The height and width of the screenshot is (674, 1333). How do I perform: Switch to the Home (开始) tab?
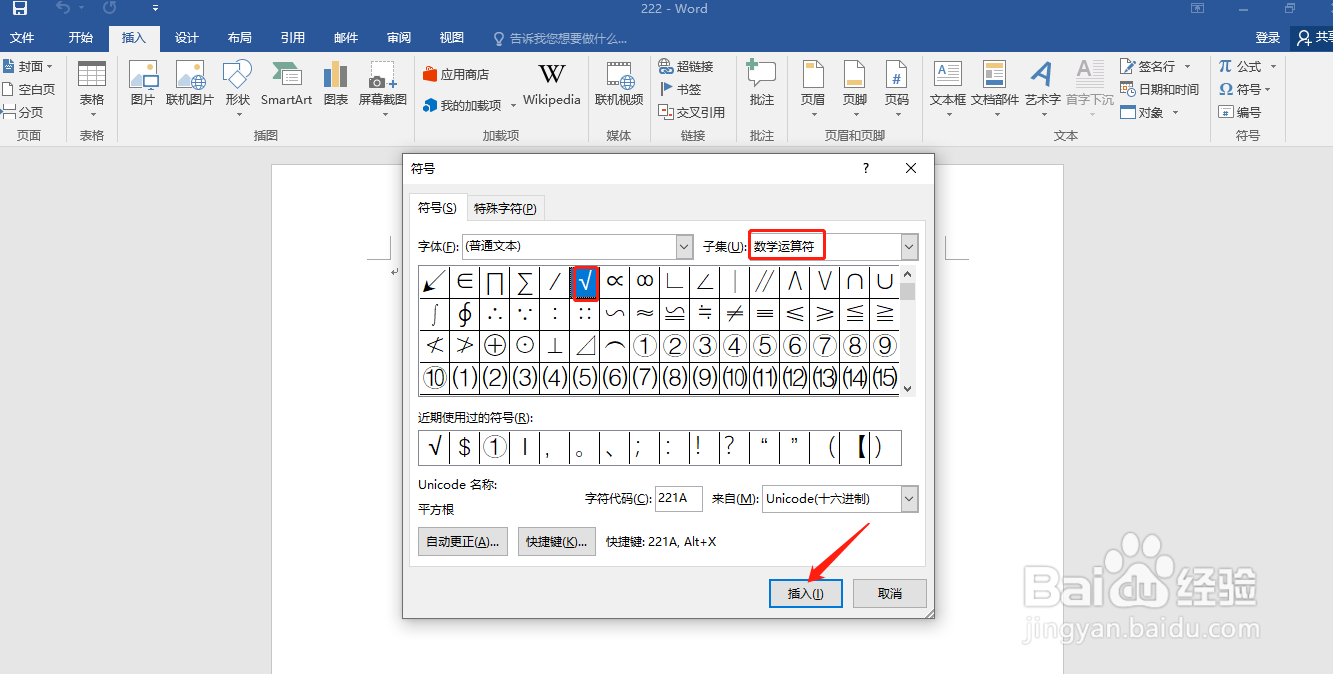tap(81, 38)
